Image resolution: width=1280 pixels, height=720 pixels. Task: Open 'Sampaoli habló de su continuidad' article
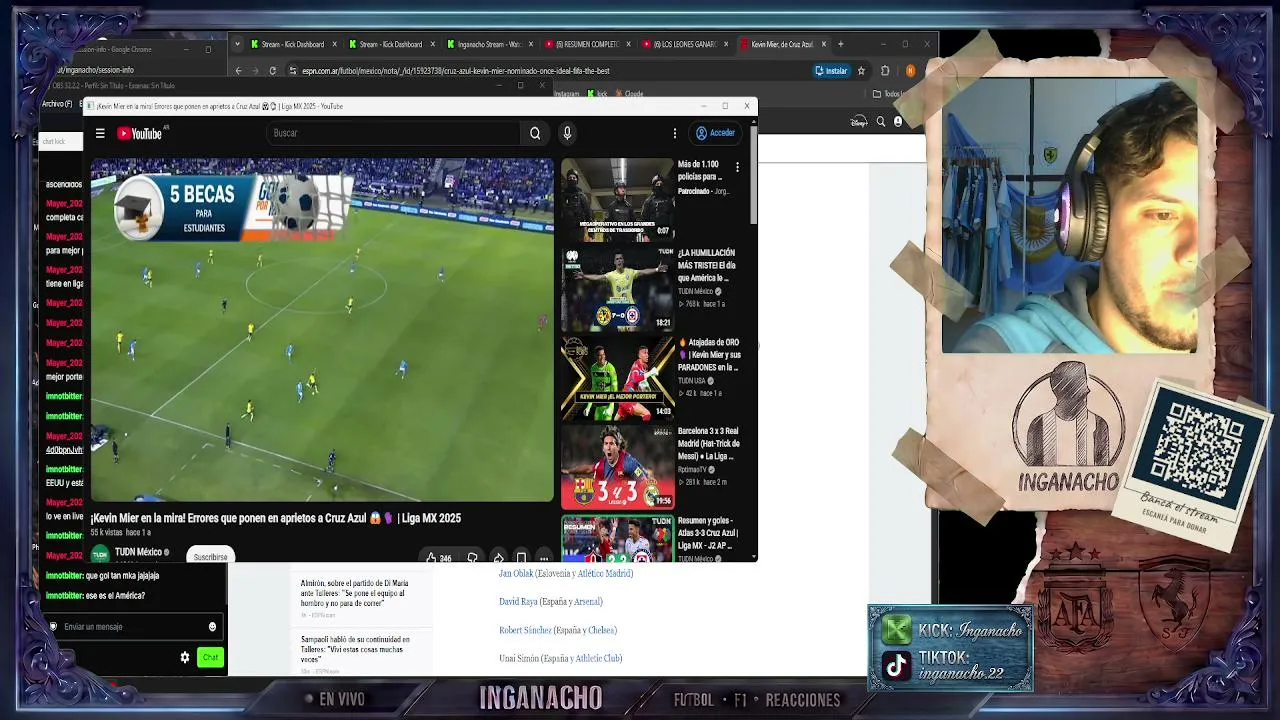[x=355, y=649]
